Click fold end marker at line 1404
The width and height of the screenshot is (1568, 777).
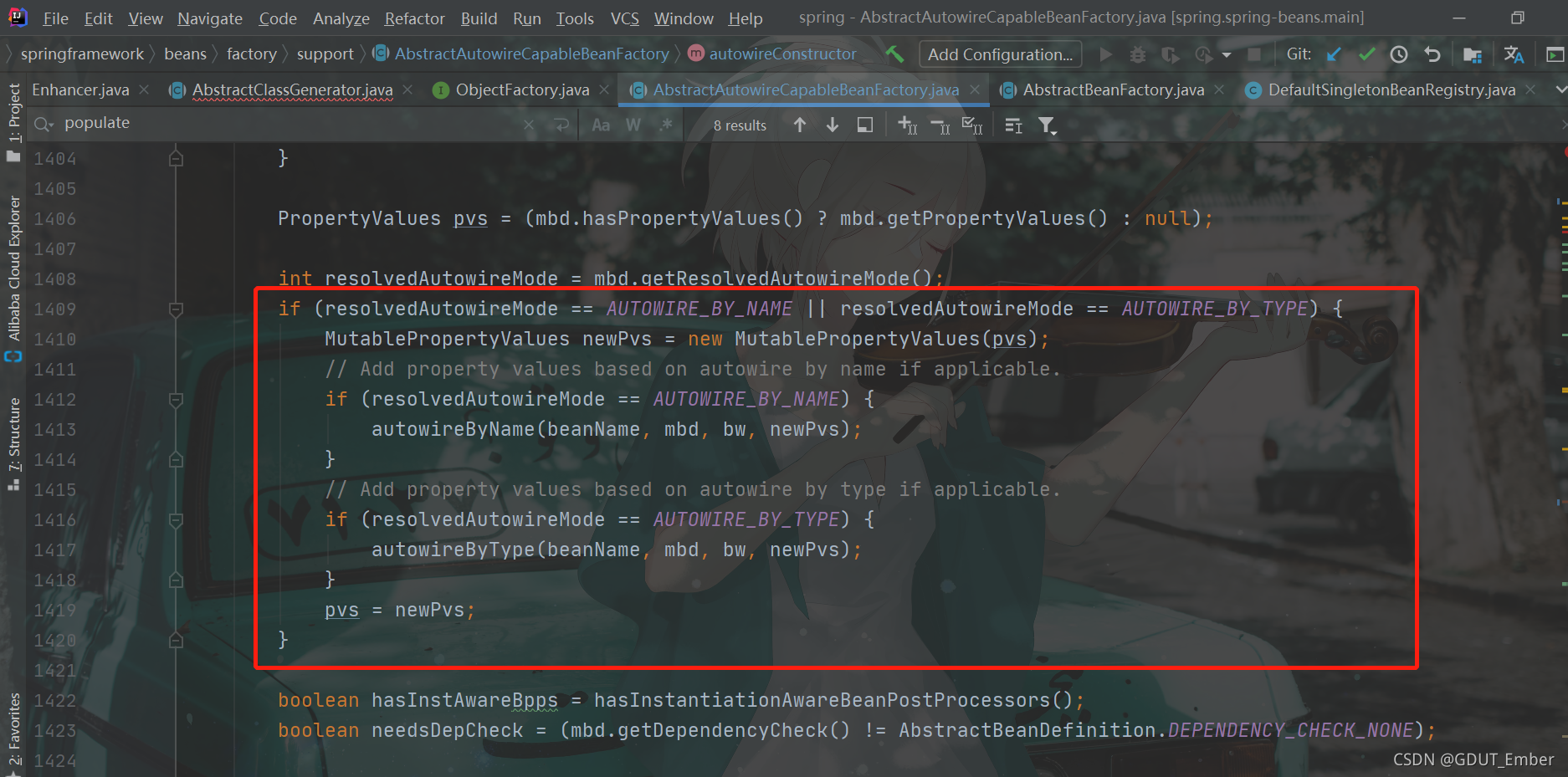point(176,158)
